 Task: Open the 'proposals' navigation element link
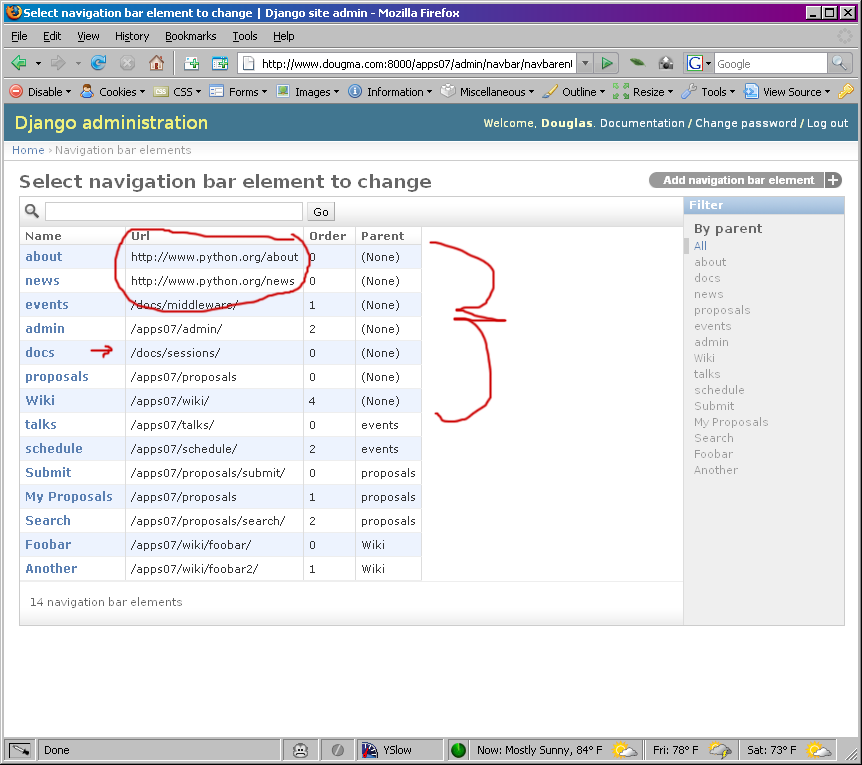(x=57, y=377)
